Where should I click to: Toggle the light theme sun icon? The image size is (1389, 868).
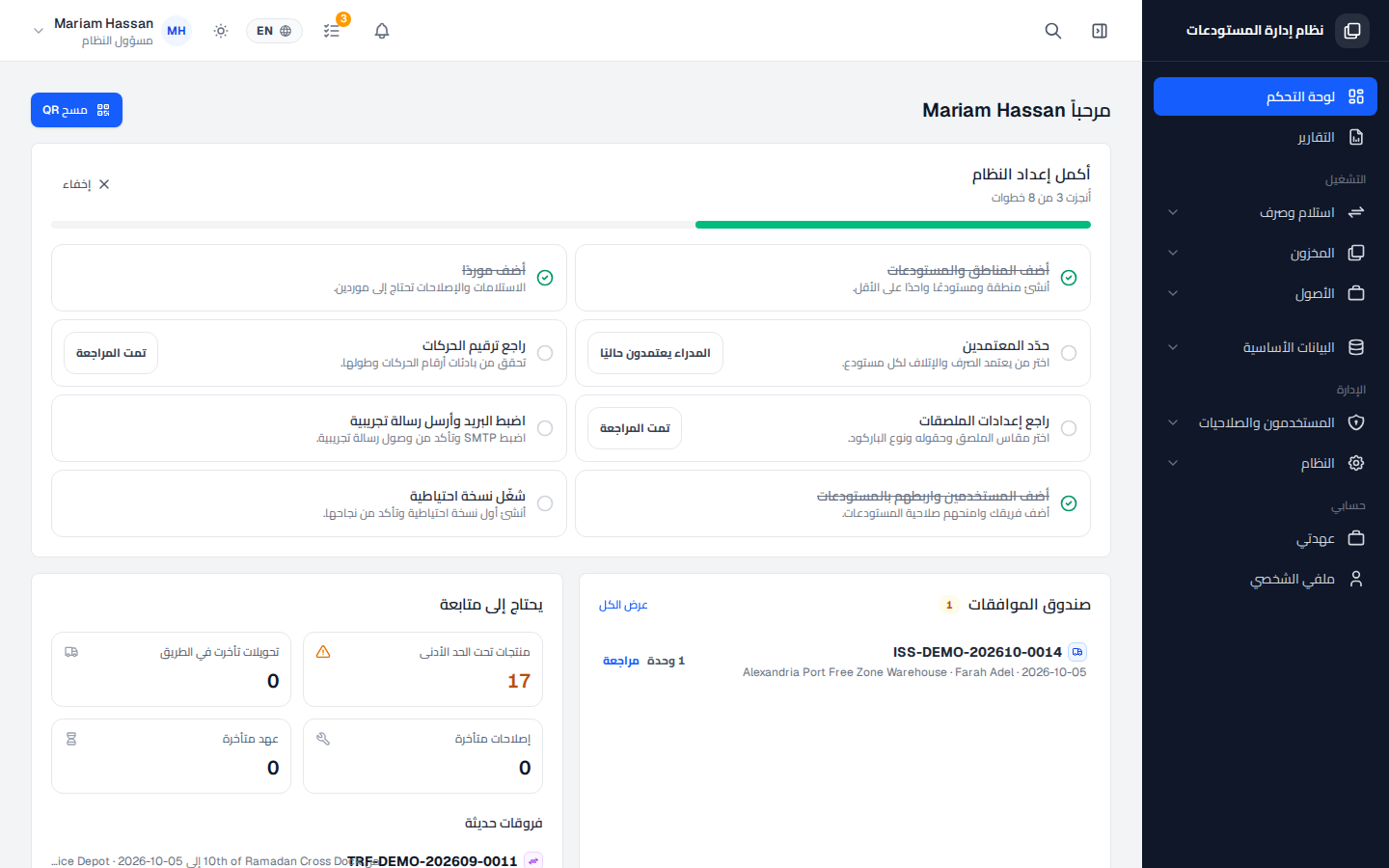pos(221,31)
